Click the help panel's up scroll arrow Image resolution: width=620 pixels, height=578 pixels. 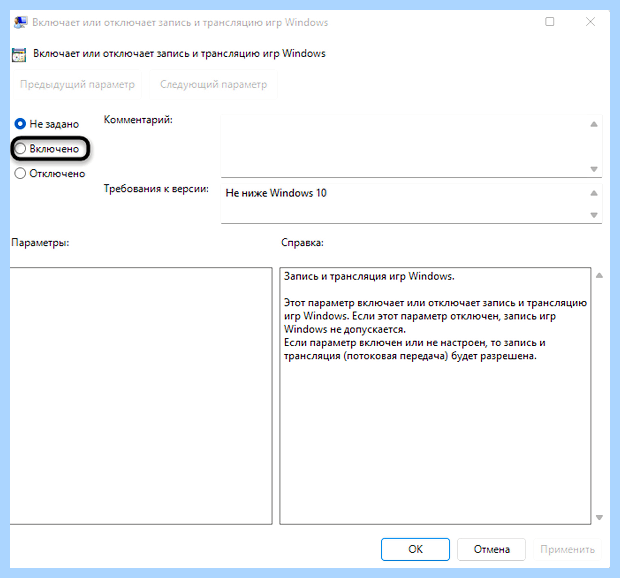(599, 276)
